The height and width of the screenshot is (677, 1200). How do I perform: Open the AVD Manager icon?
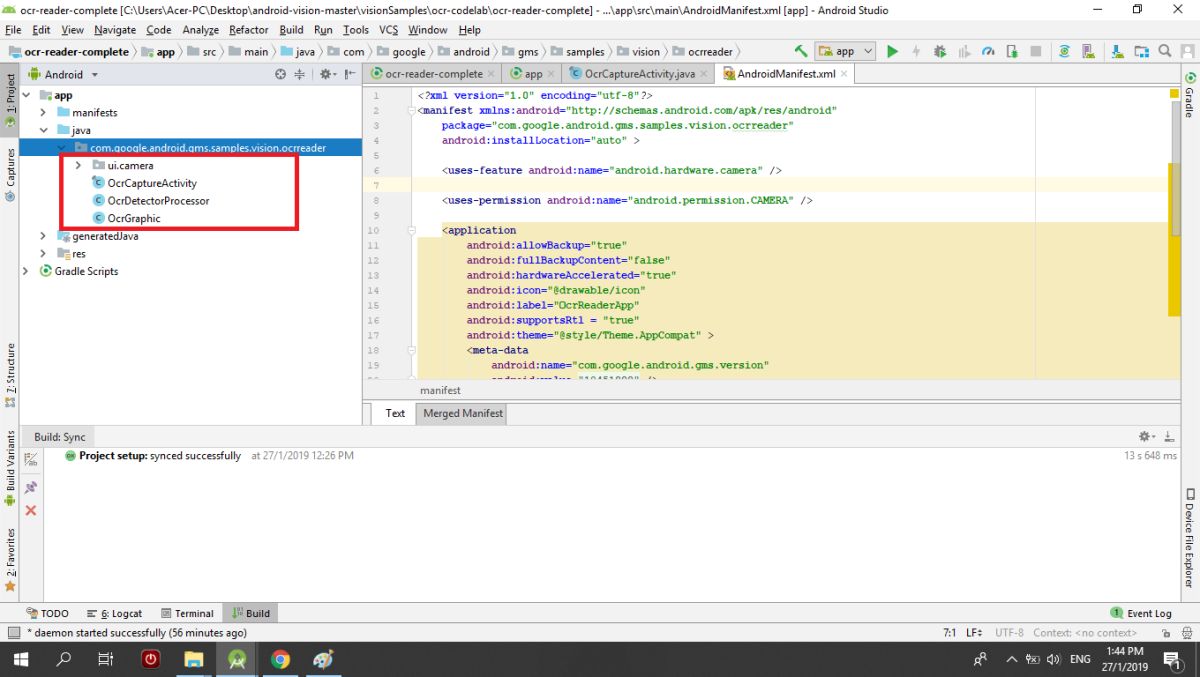tap(1090, 51)
